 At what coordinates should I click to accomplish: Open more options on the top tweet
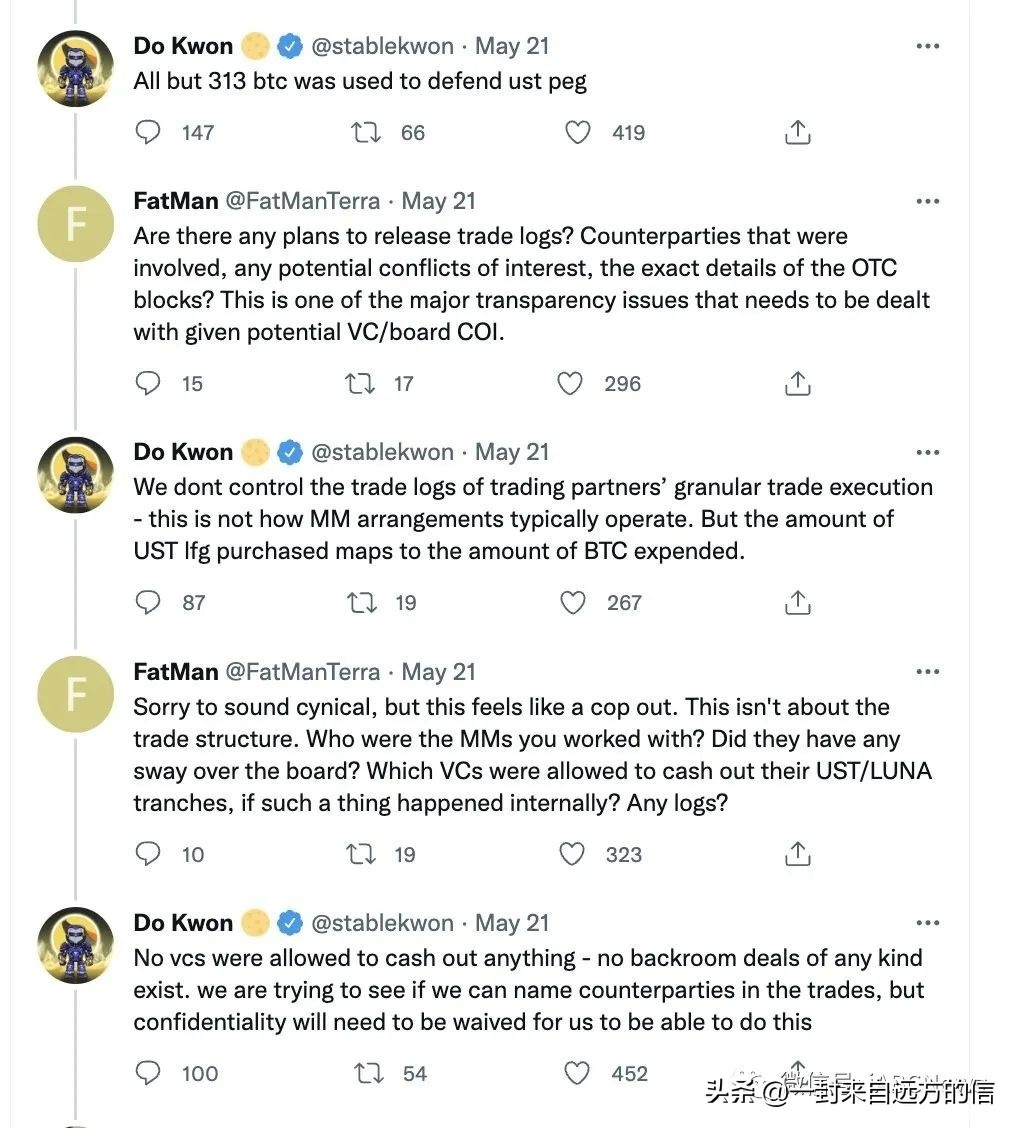click(927, 46)
